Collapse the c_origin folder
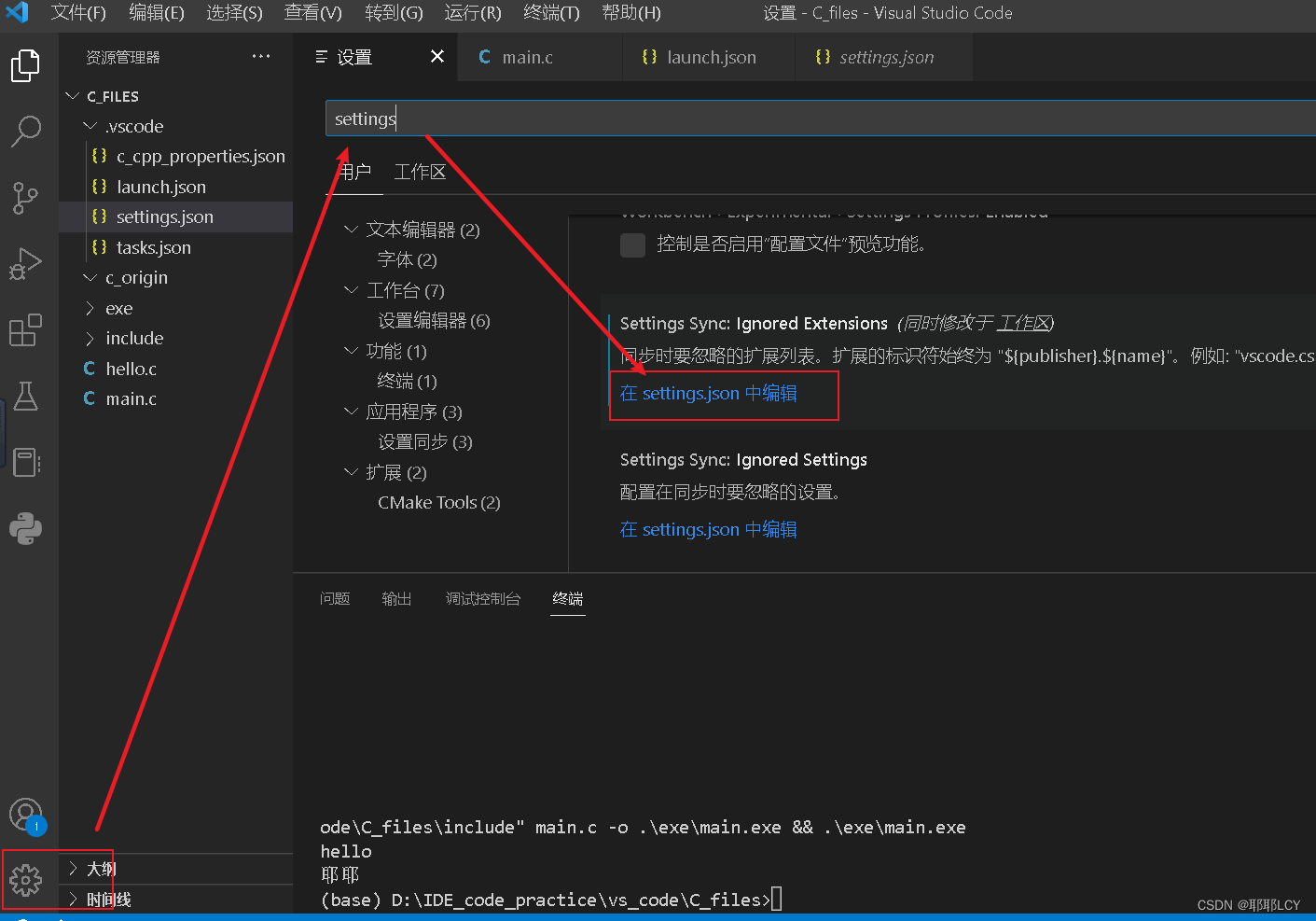Screen dimensions: 1316x921 click(90, 277)
